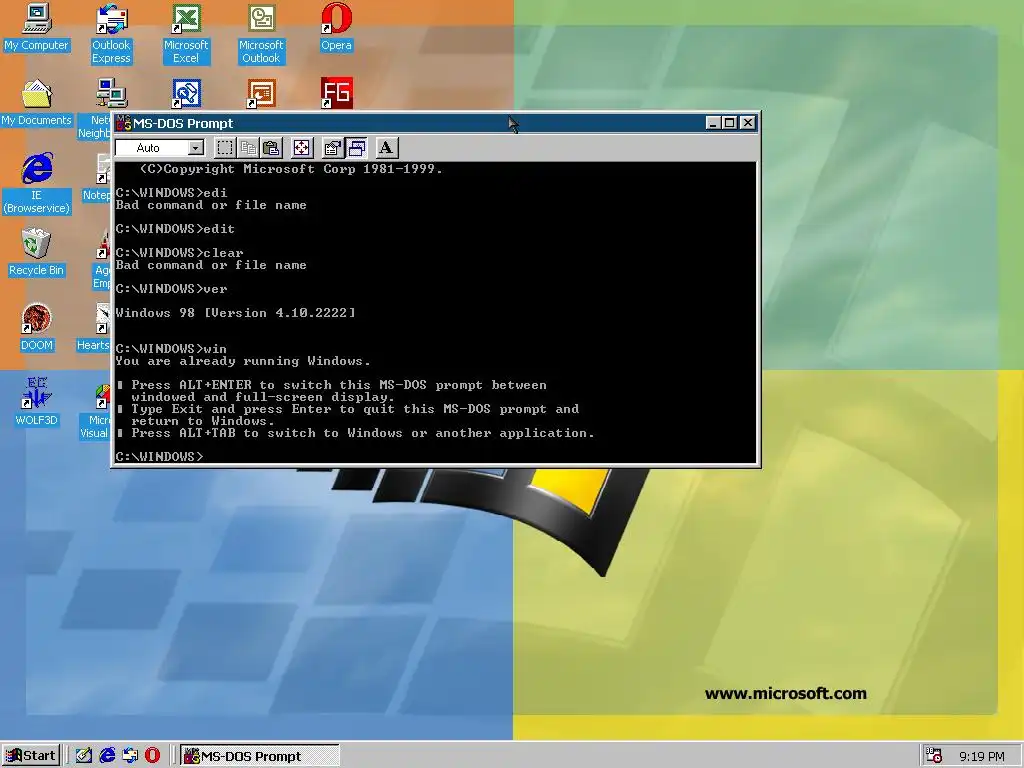Click the 9:19 PM taskbar clock
Viewport: 1024px width, 768px height.
[x=982, y=756]
